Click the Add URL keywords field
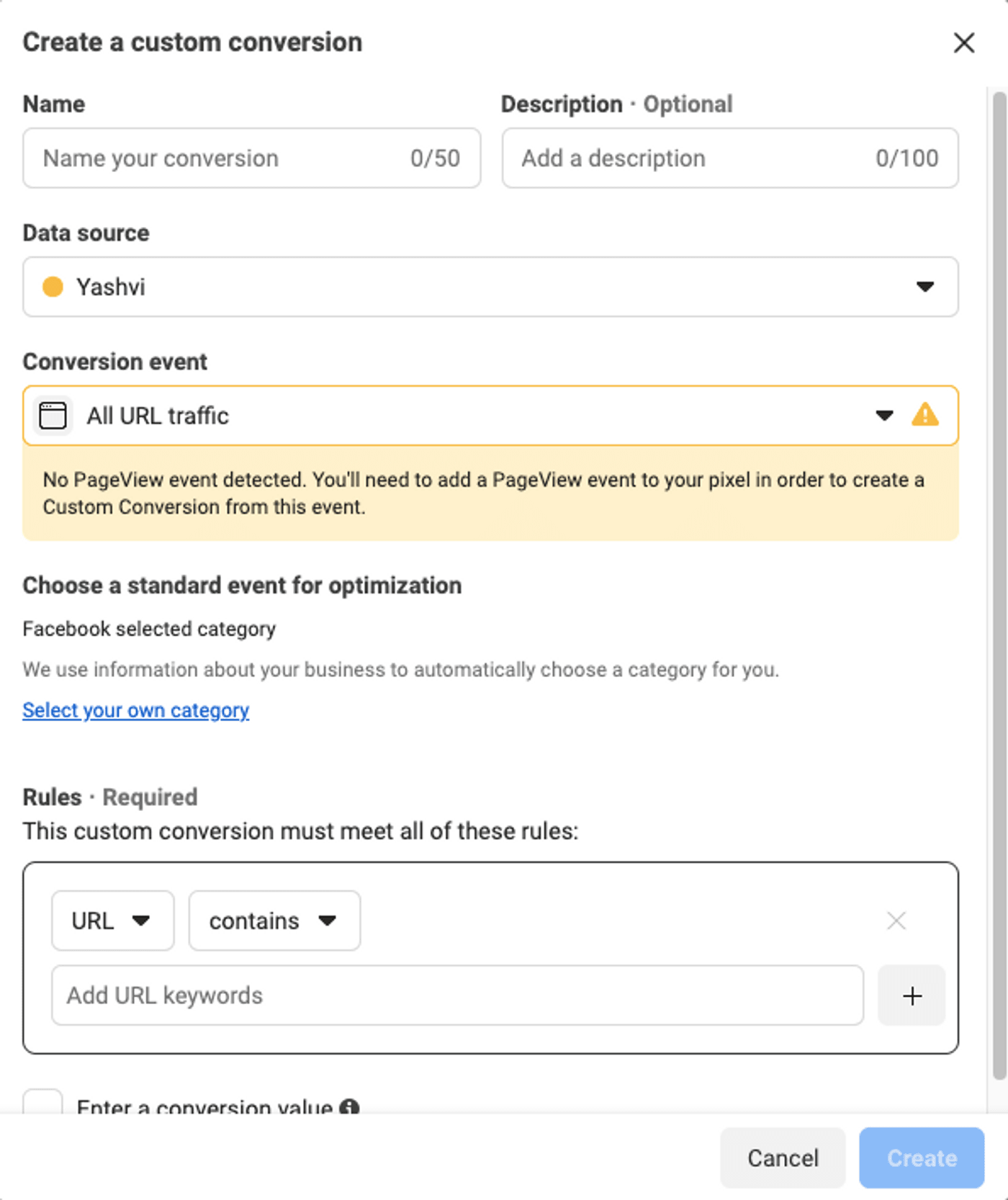This screenshot has height=1200, width=1008. (457, 995)
